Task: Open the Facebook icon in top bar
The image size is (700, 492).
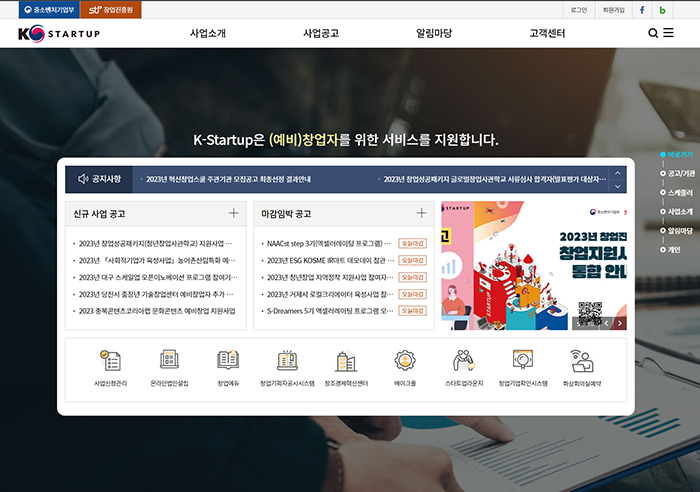Action: pyautogui.click(x=642, y=10)
